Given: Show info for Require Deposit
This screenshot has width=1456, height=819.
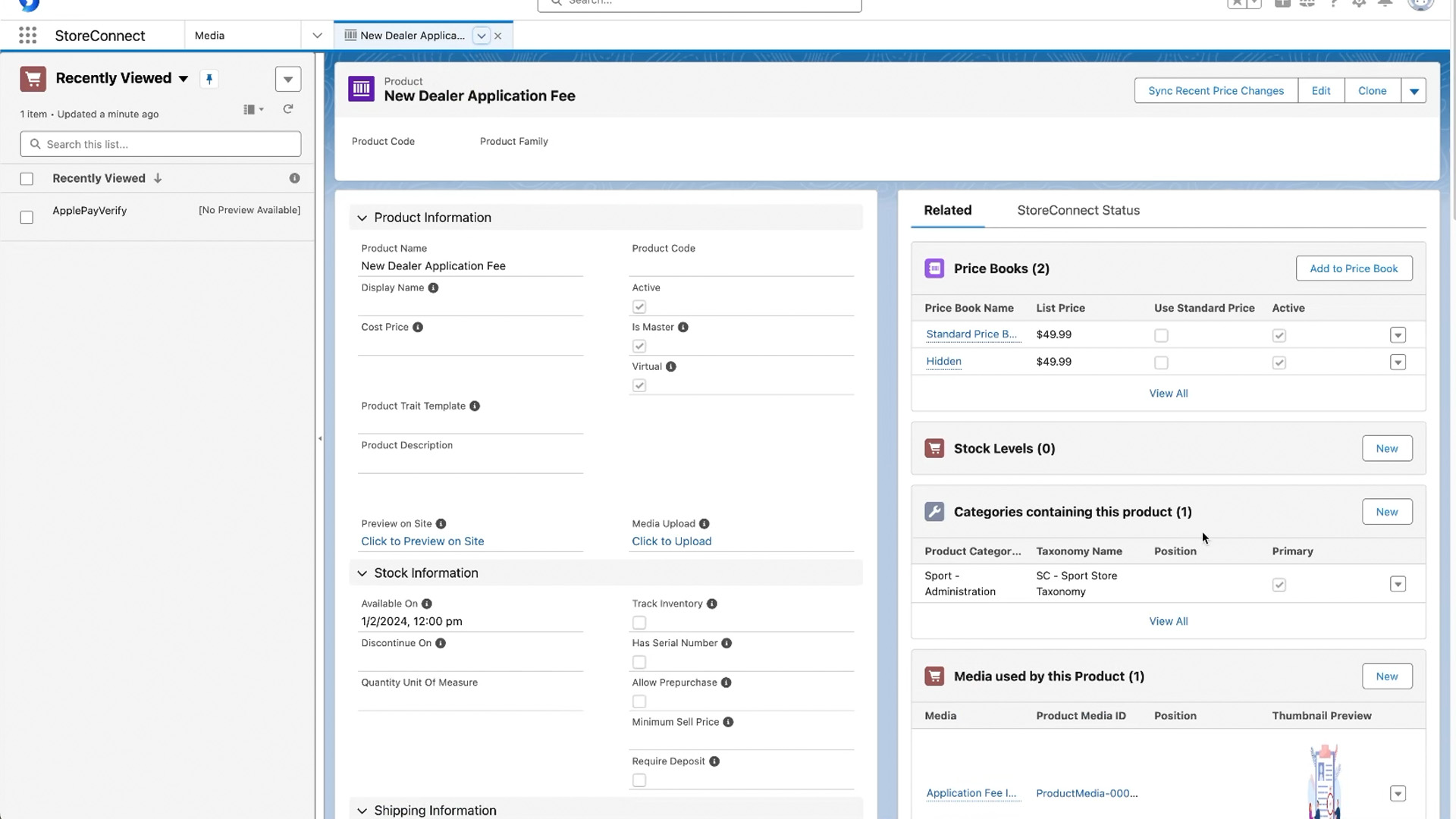Looking at the screenshot, I should tap(714, 762).
